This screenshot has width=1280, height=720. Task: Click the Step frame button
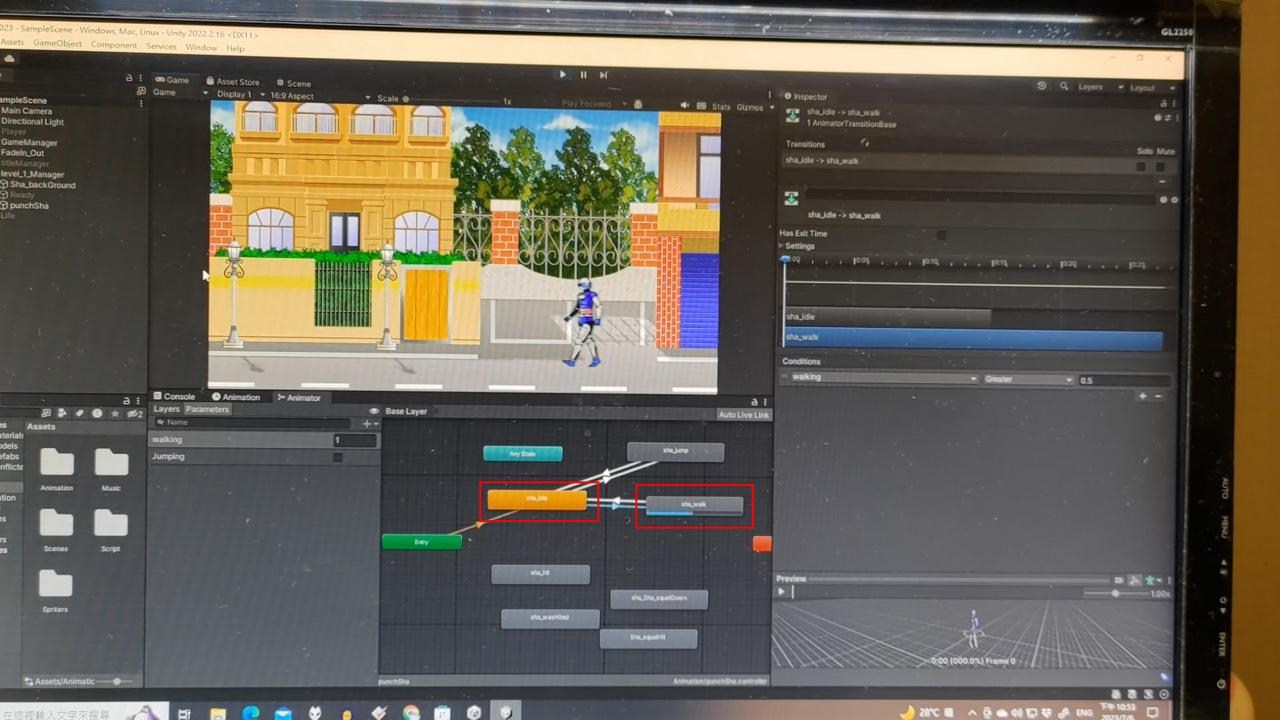(604, 75)
